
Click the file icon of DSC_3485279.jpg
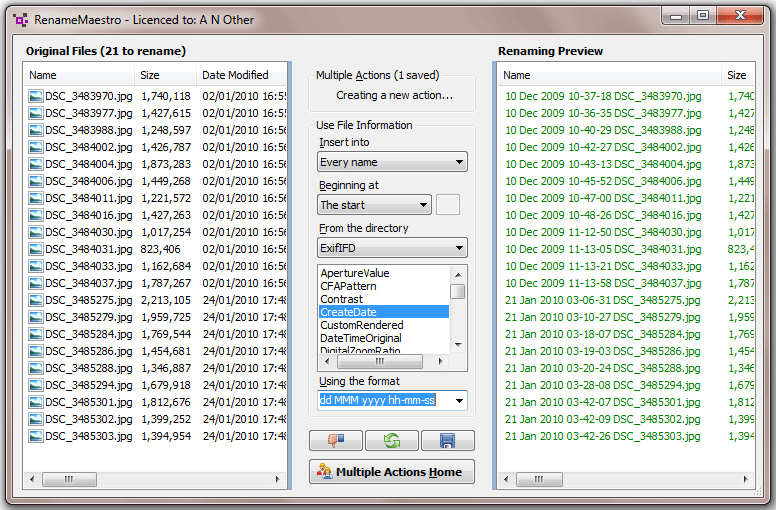click(x=36, y=318)
